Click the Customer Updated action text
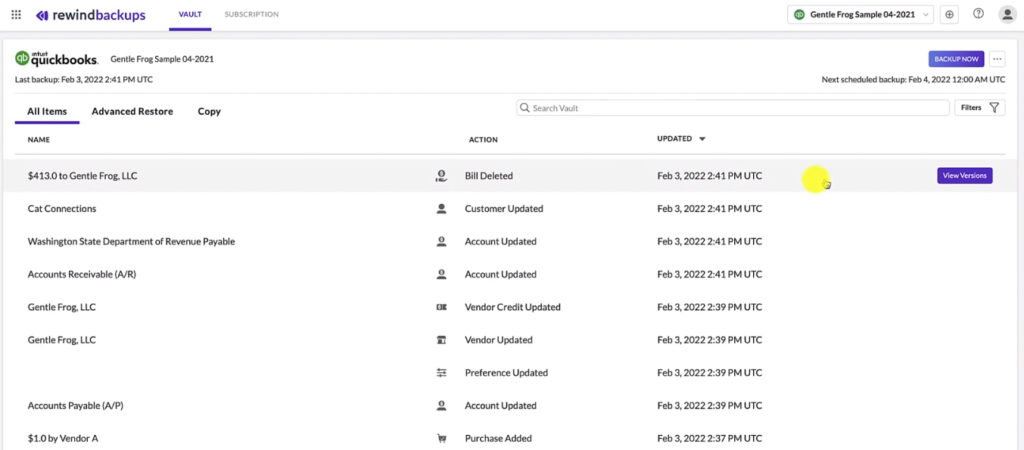 pos(504,209)
